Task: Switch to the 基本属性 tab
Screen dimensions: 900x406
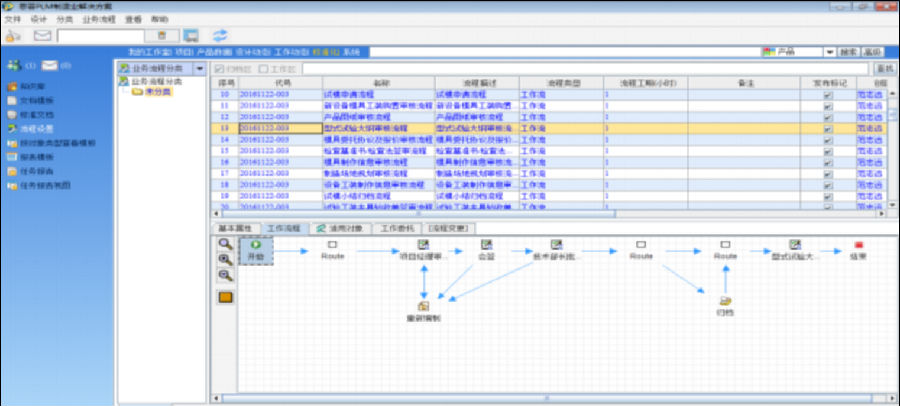Action: click(x=236, y=229)
